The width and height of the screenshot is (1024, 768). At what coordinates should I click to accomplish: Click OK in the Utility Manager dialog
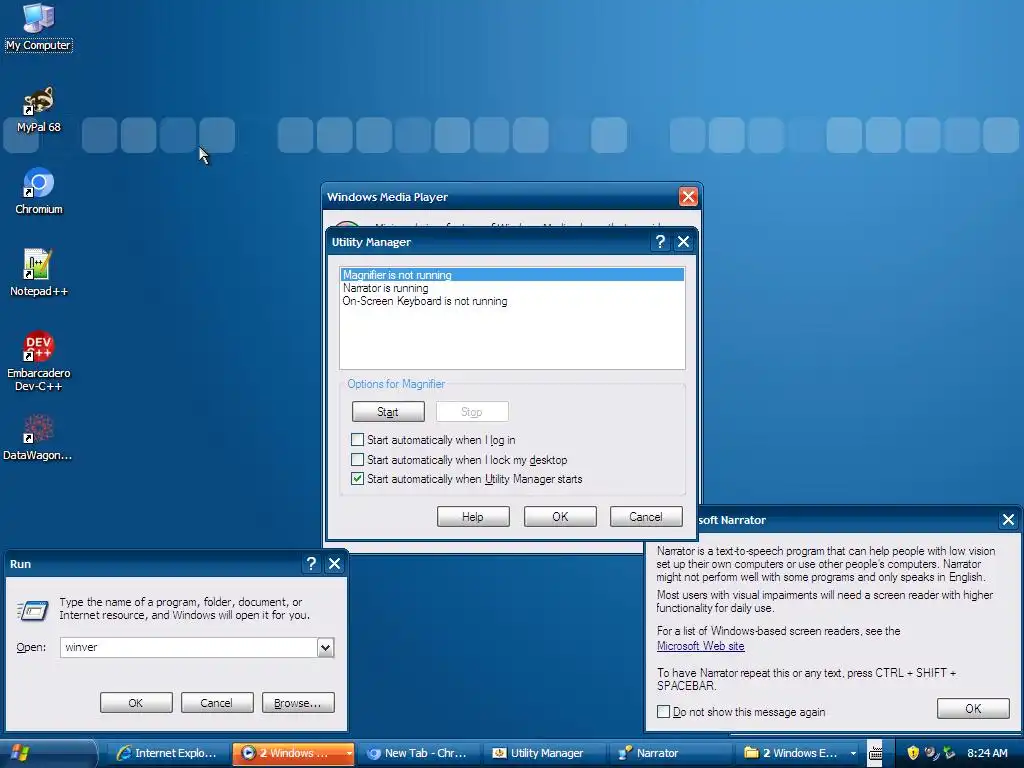[560, 517]
